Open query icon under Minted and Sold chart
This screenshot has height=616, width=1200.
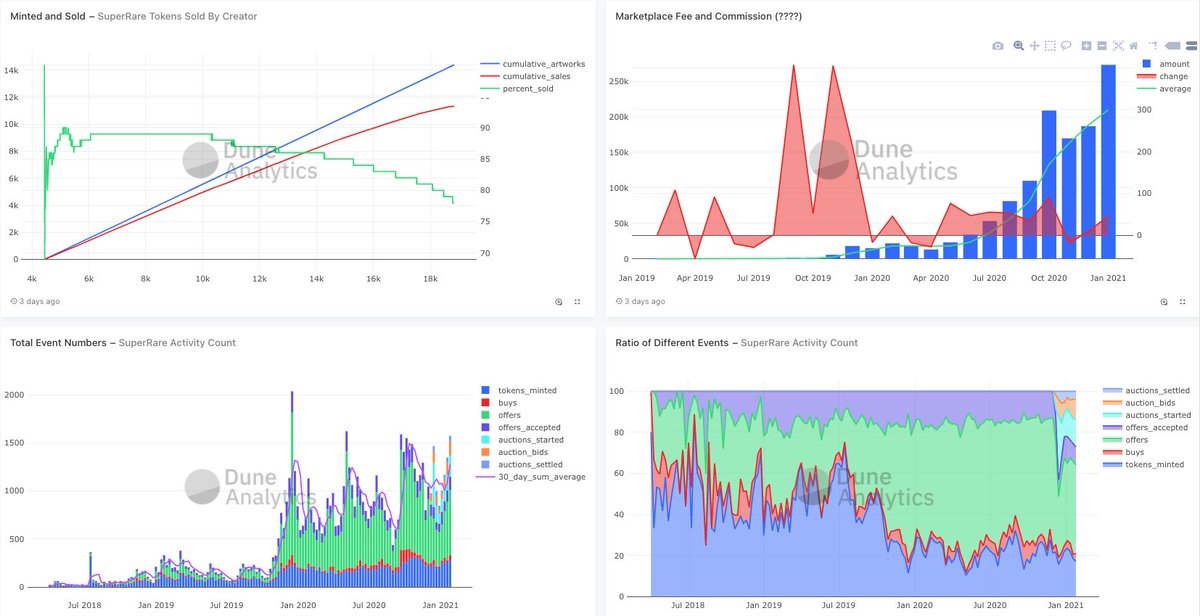point(559,301)
